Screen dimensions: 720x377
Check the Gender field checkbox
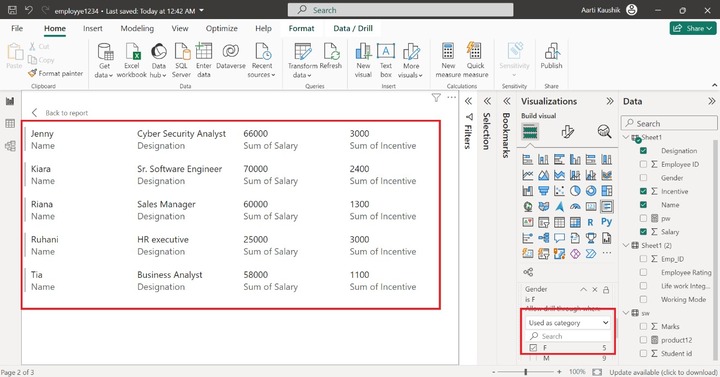pyautogui.click(x=643, y=178)
